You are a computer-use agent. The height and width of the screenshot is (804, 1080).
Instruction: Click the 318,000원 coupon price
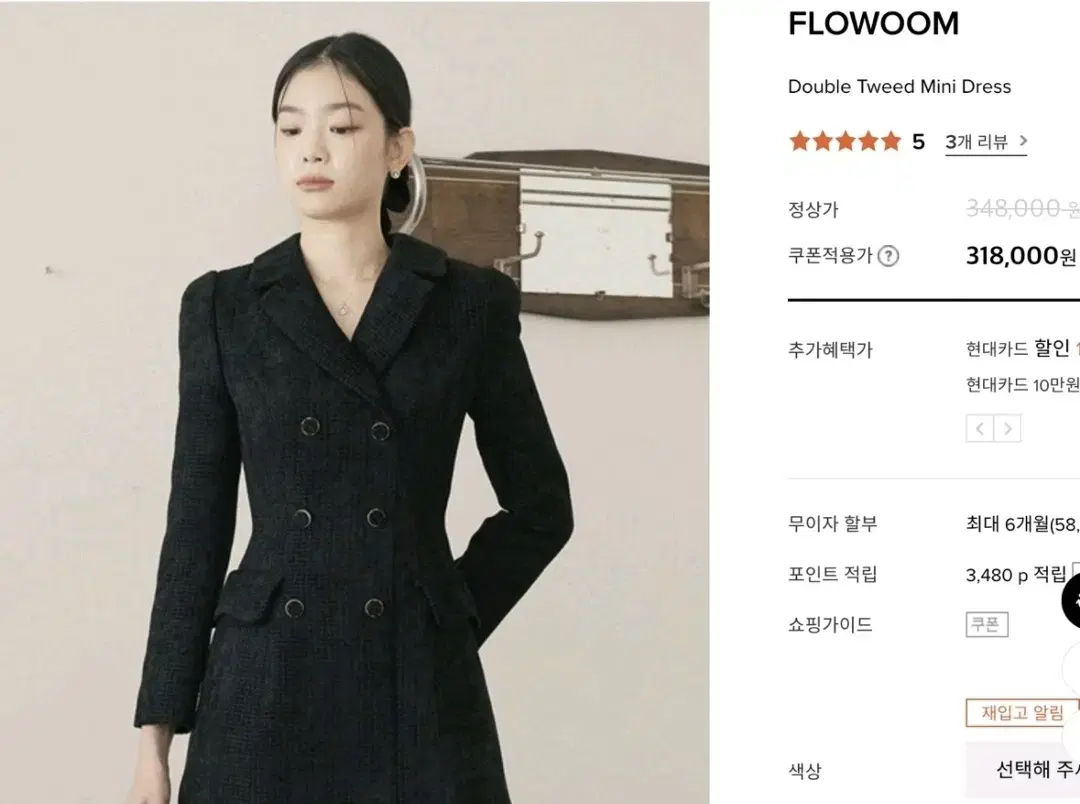[x=1021, y=256]
